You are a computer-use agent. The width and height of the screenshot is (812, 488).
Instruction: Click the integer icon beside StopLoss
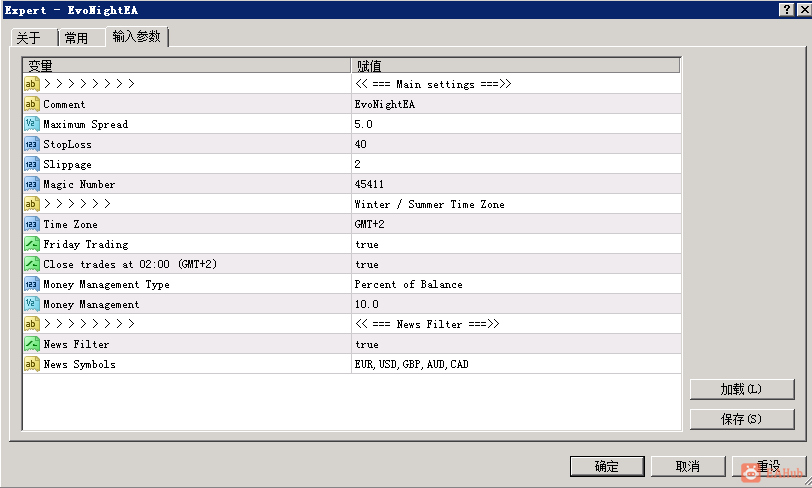click(32, 144)
